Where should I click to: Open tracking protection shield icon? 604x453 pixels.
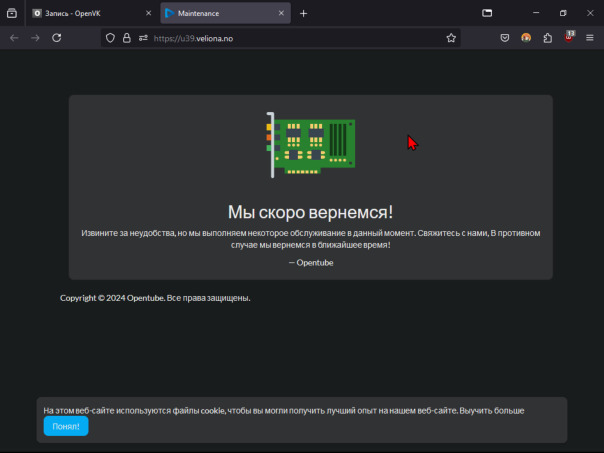[110, 38]
